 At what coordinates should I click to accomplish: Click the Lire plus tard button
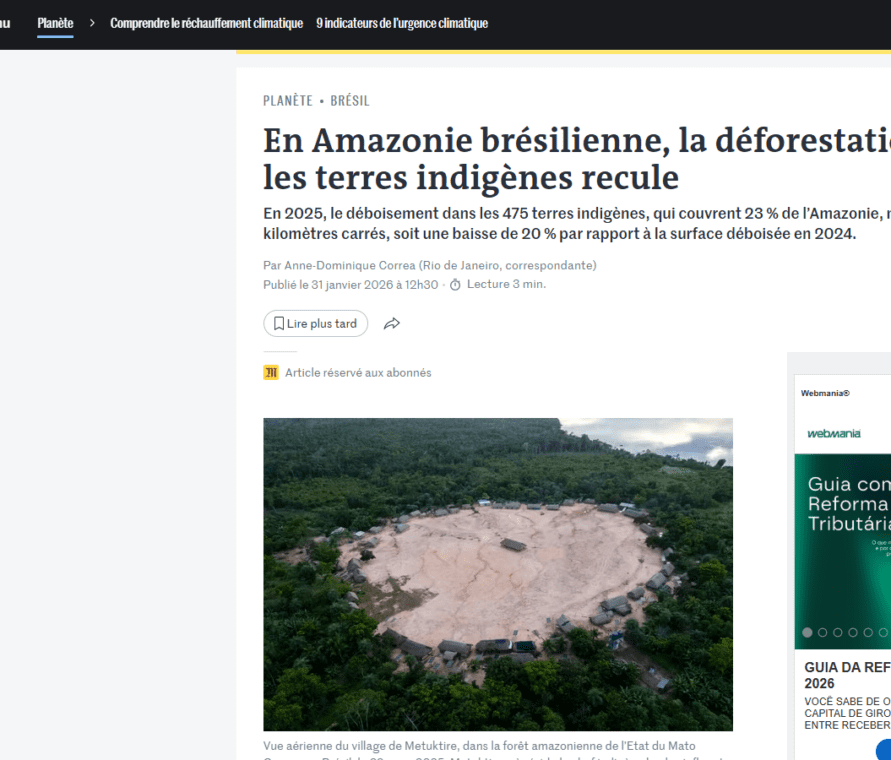coord(316,324)
